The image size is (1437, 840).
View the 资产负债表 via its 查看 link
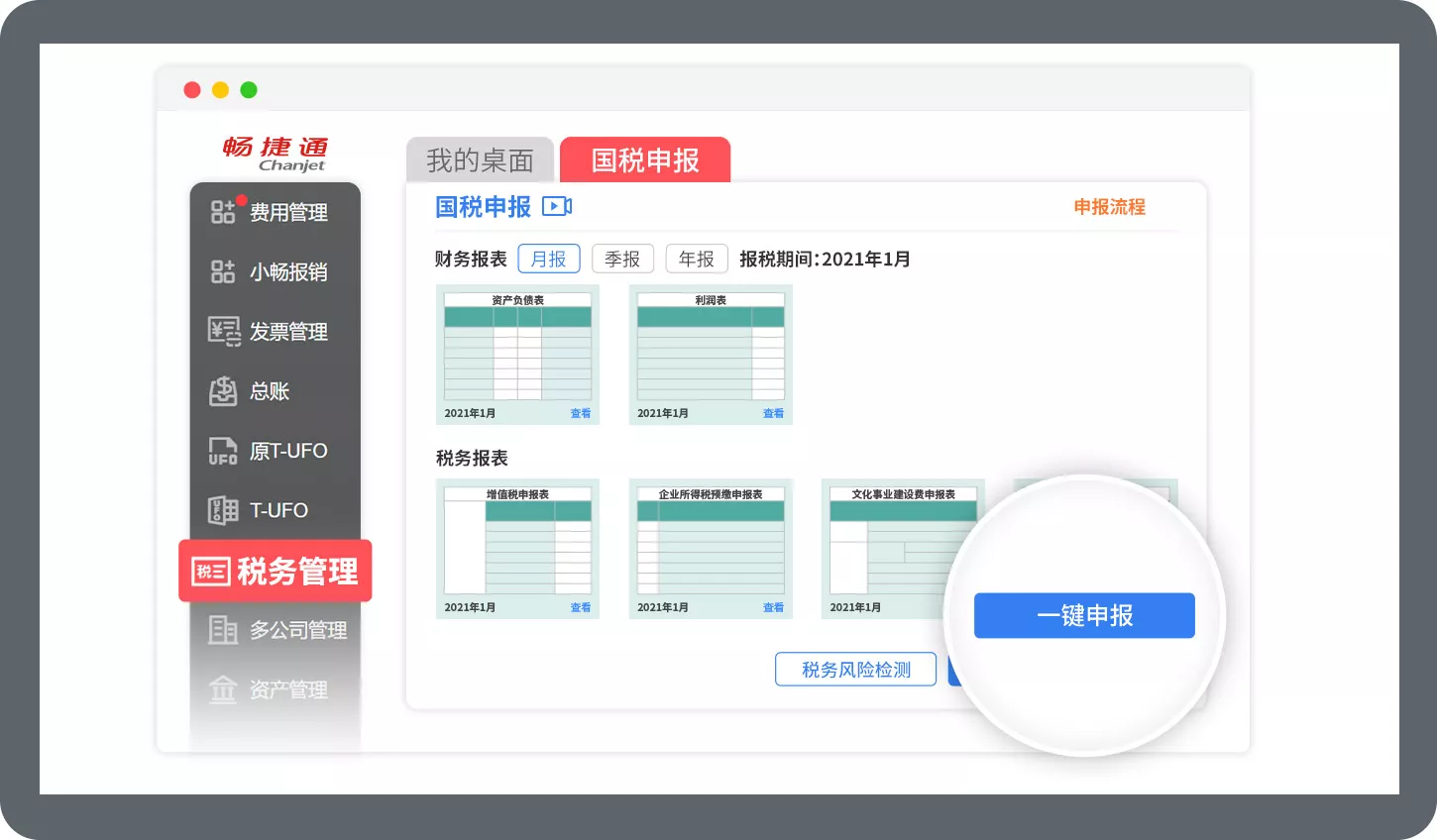(x=580, y=412)
